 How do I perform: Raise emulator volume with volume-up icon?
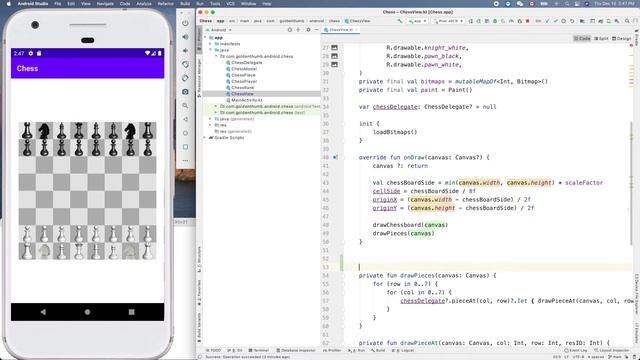[x=185, y=37]
